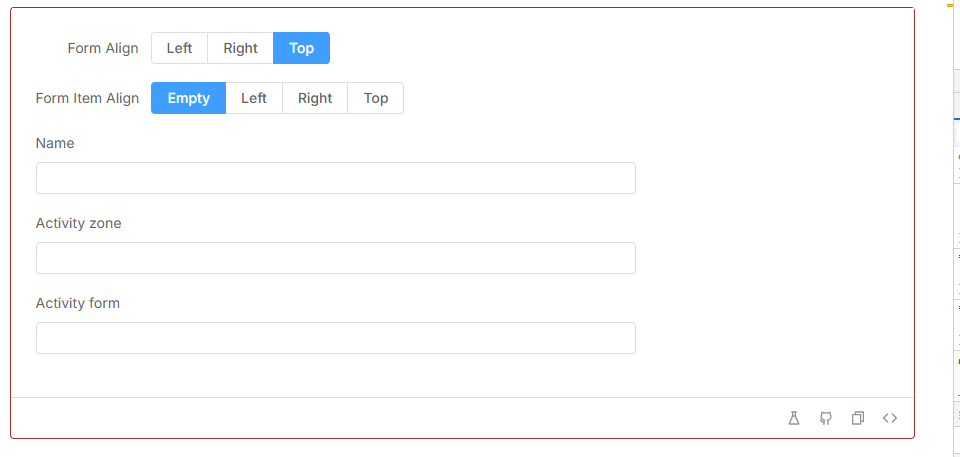This screenshot has height=457, width=960.
Task: Click the Name field label
Action: pyautogui.click(x=55, y=143)
